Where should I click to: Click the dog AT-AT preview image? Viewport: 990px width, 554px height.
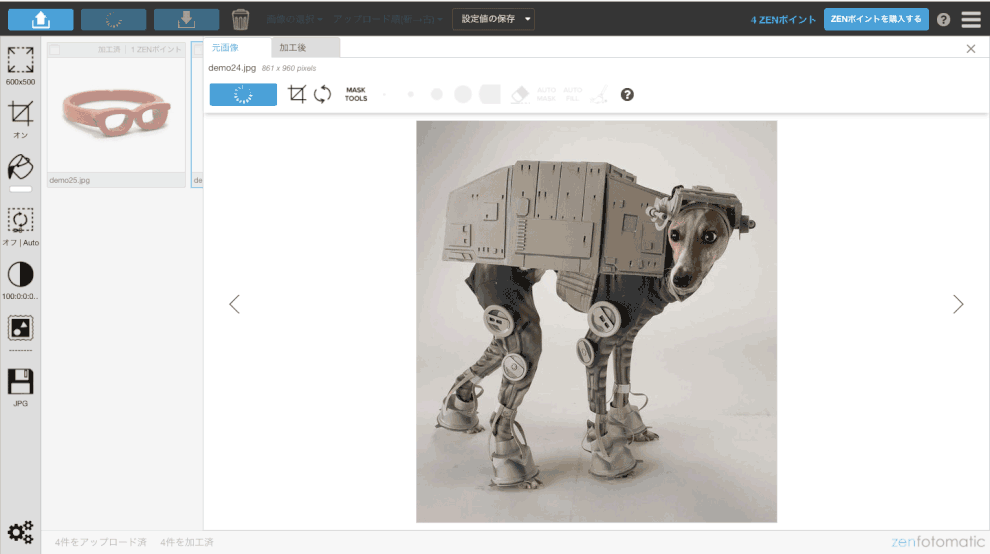pos(597,322)
